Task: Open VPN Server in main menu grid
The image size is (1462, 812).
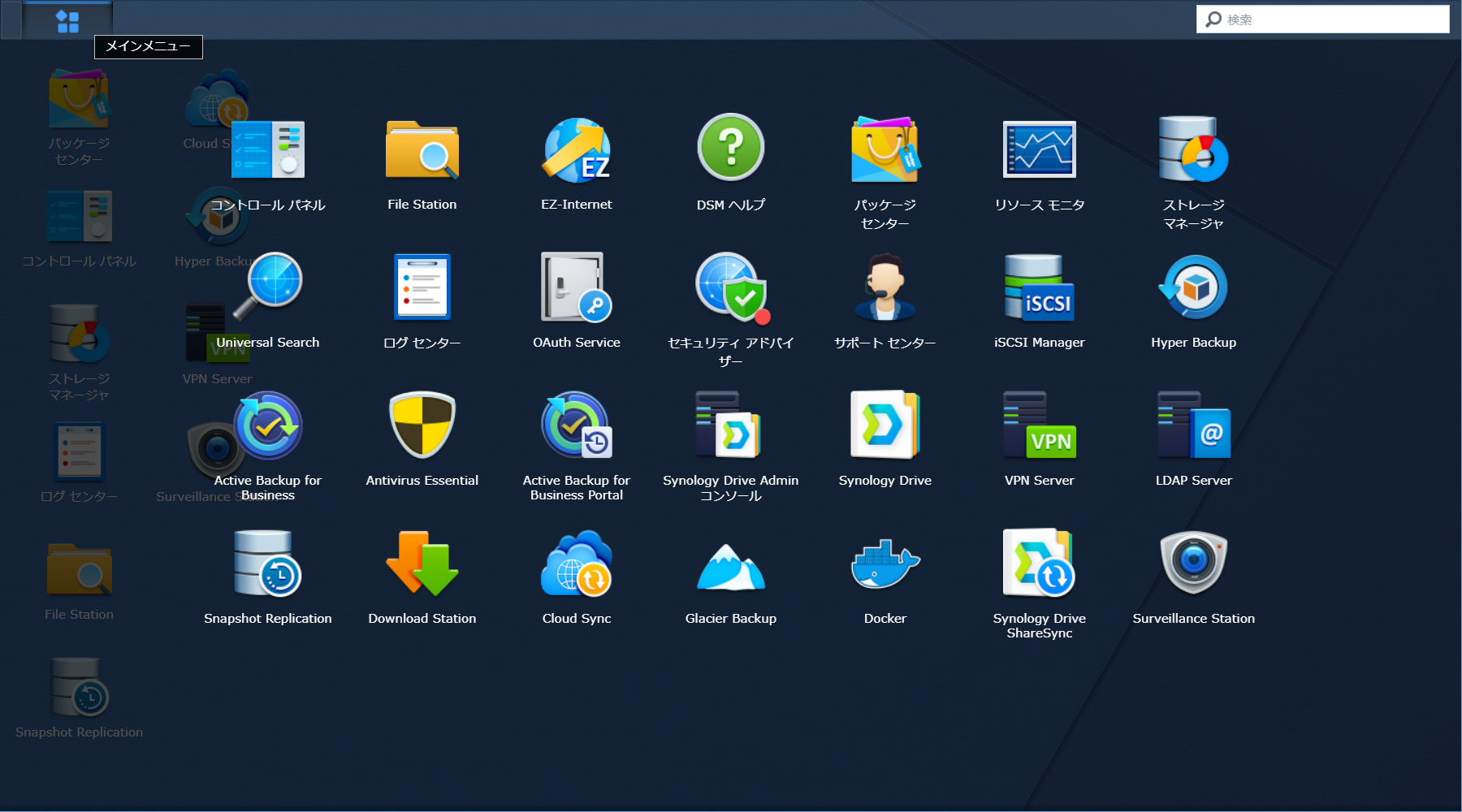Action: pos(1040,440)
